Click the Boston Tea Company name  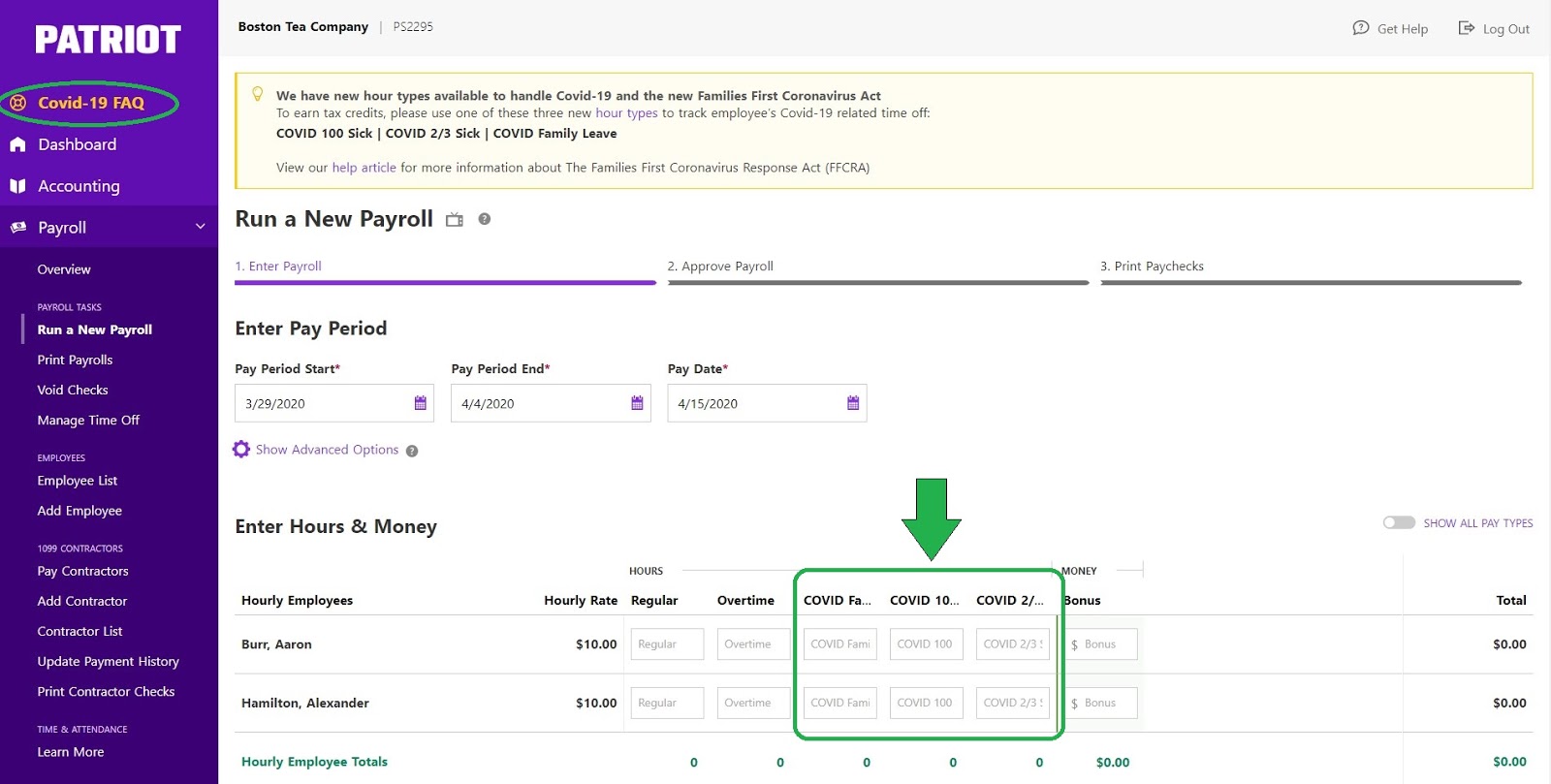click(303, 27)
